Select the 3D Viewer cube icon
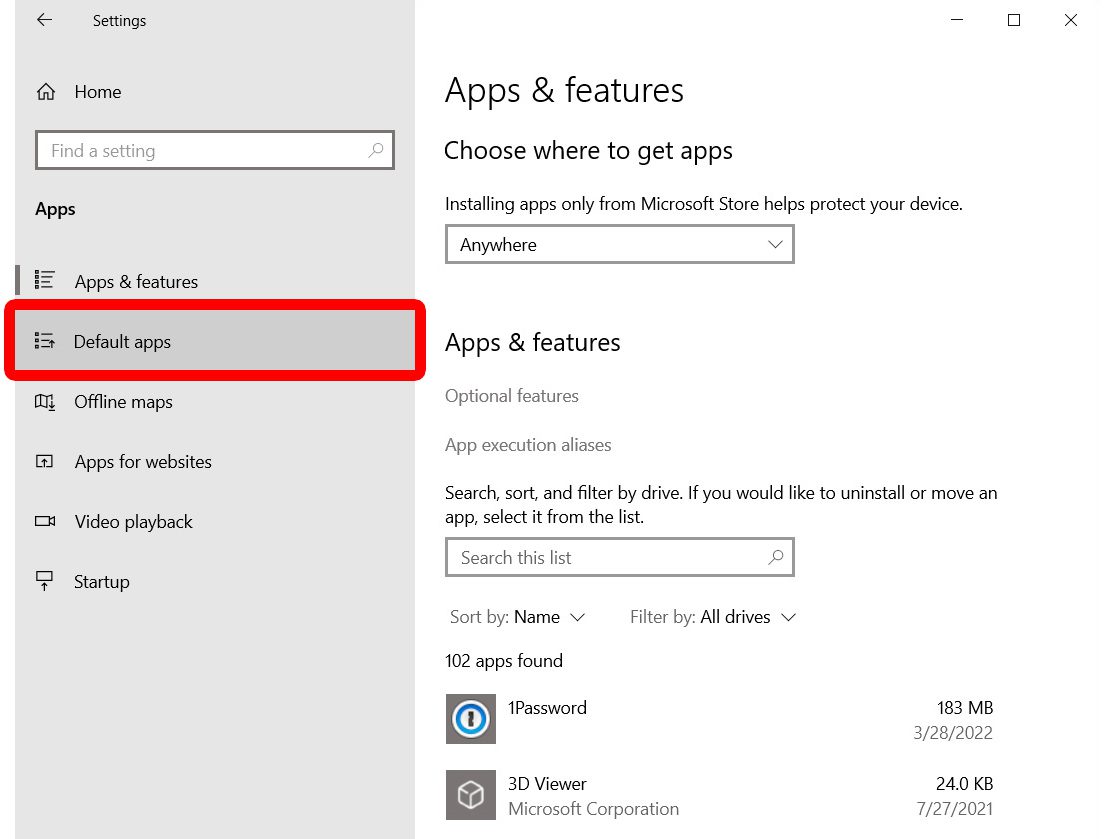 click(470, 795)
